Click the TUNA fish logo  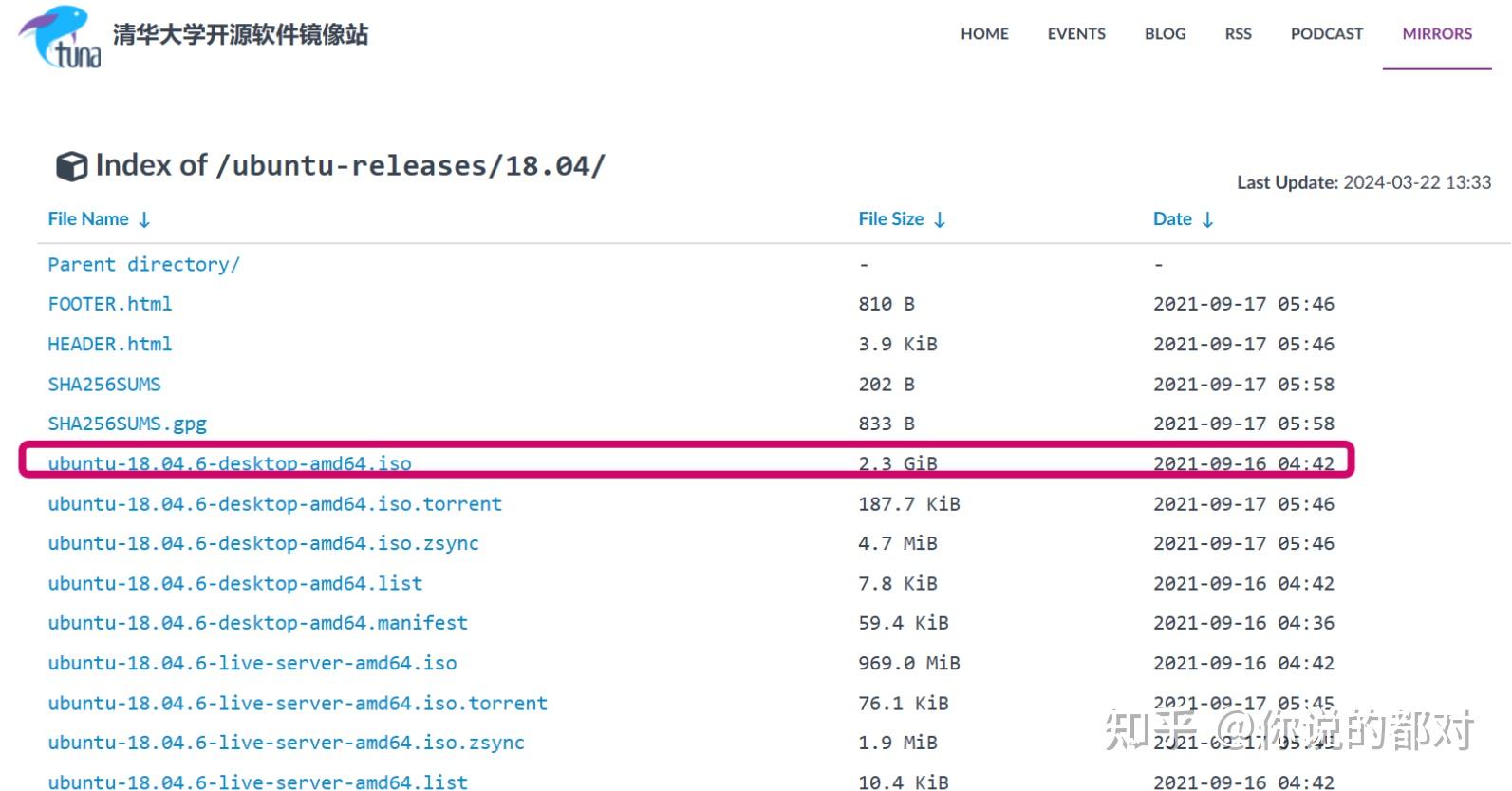click(60, 36)
